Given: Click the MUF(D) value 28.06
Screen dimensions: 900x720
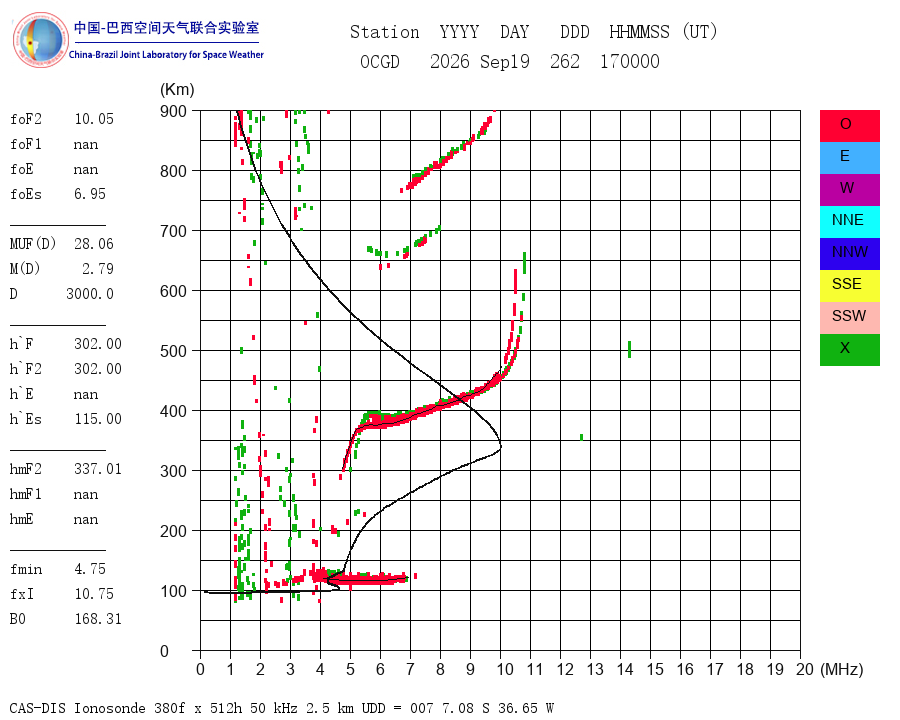Looking at the screenshot, I should pyautogui.click(x=94, y=244).
